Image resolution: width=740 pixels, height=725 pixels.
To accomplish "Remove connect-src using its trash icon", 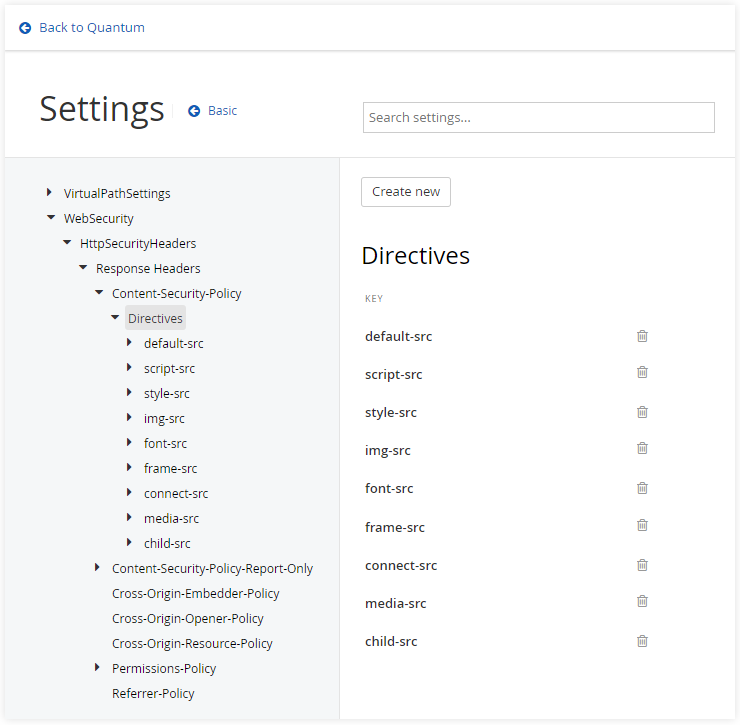I will coord(642,565).
